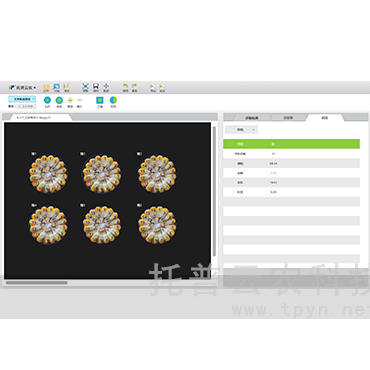370x370 pixels.
Task: Open the application logo dropdown menu
Action: tap(22, 87)
